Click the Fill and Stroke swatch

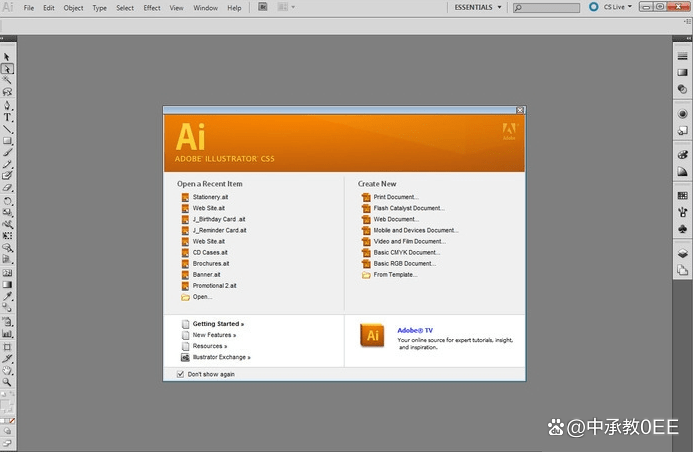pyautogui.click(x=7, y=406)
